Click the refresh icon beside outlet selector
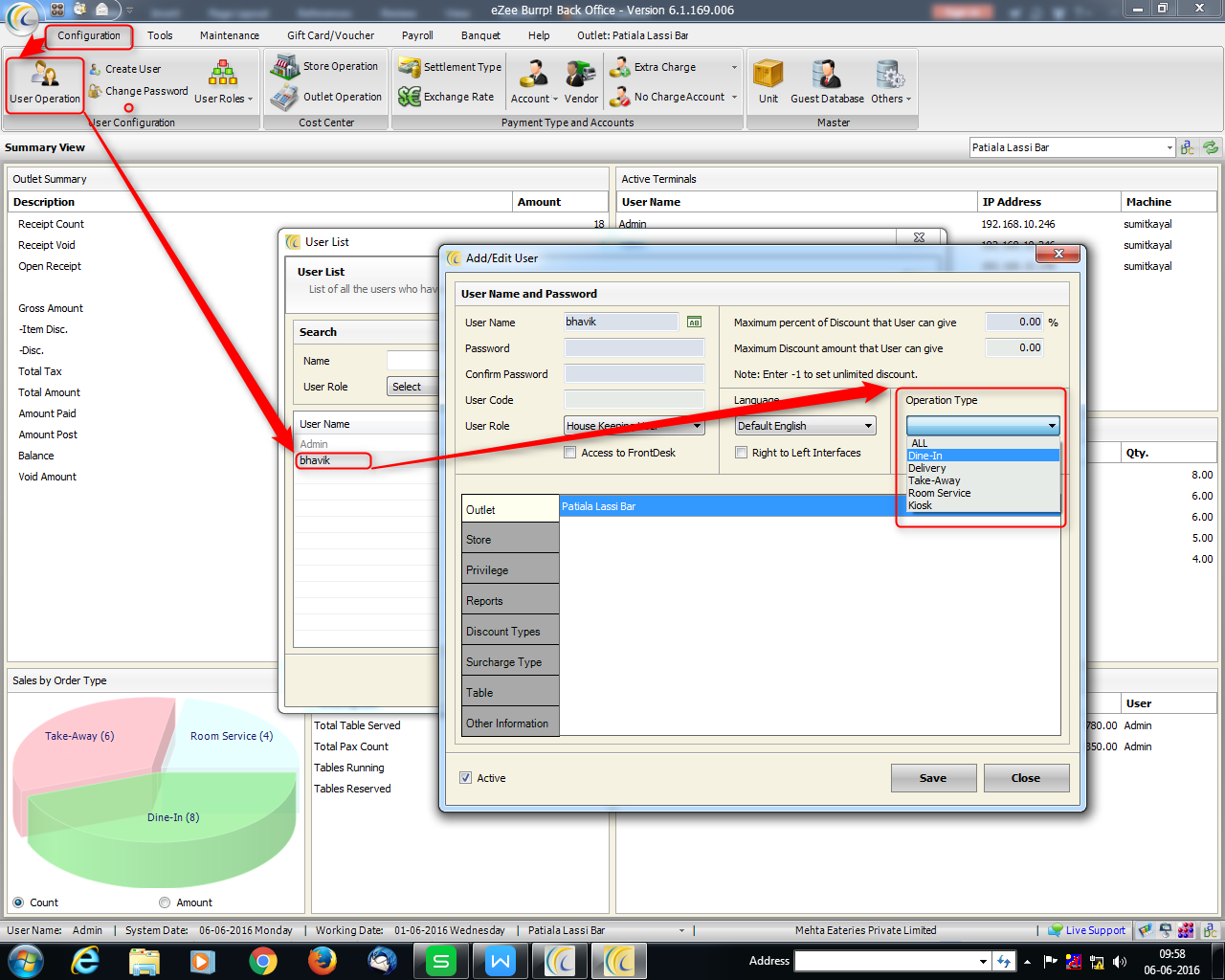Viewport: 1225px width, 980px height. 1211,147
